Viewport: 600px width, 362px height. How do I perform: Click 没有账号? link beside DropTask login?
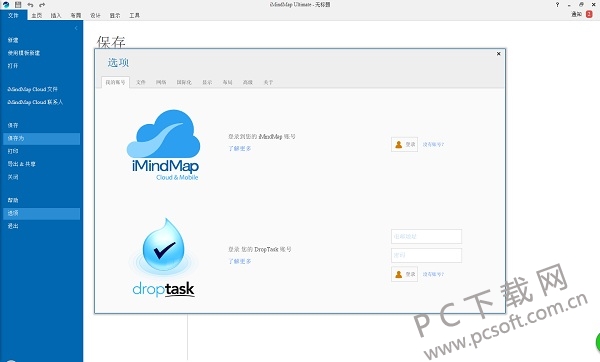coord(433,274)
